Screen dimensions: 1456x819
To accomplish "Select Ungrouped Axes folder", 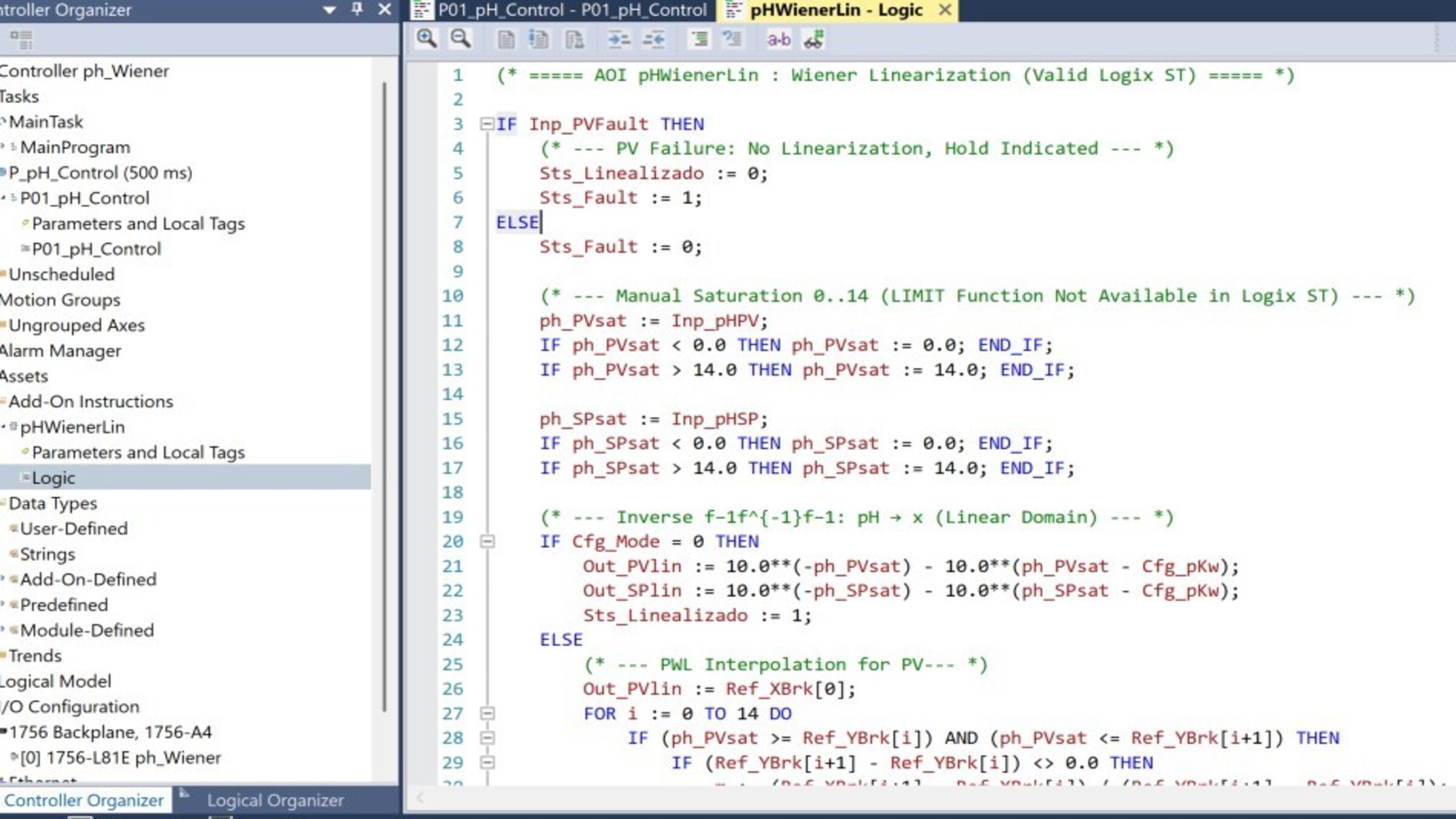I will pyautogui.click(x=76, y=325).
